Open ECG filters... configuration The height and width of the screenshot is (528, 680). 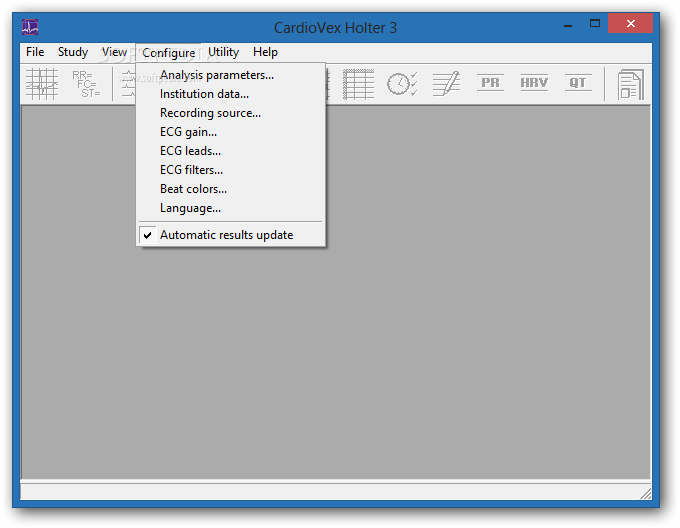coord(231,170)
